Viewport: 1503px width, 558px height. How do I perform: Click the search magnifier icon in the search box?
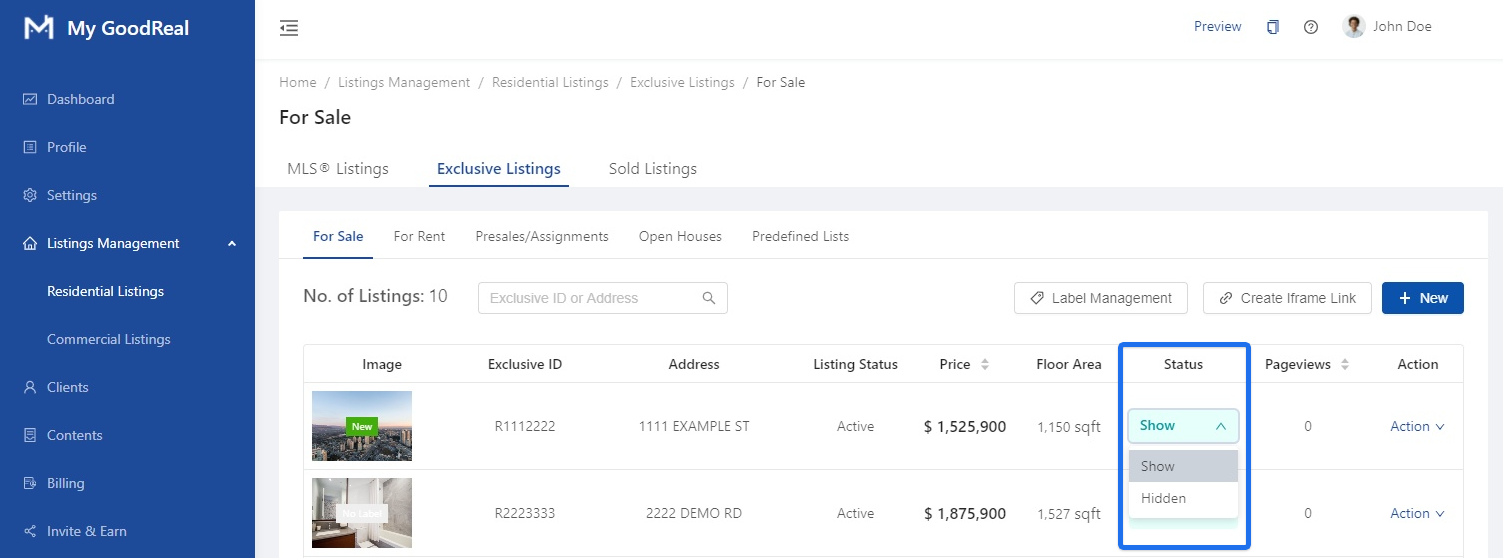tap(709, 298)
